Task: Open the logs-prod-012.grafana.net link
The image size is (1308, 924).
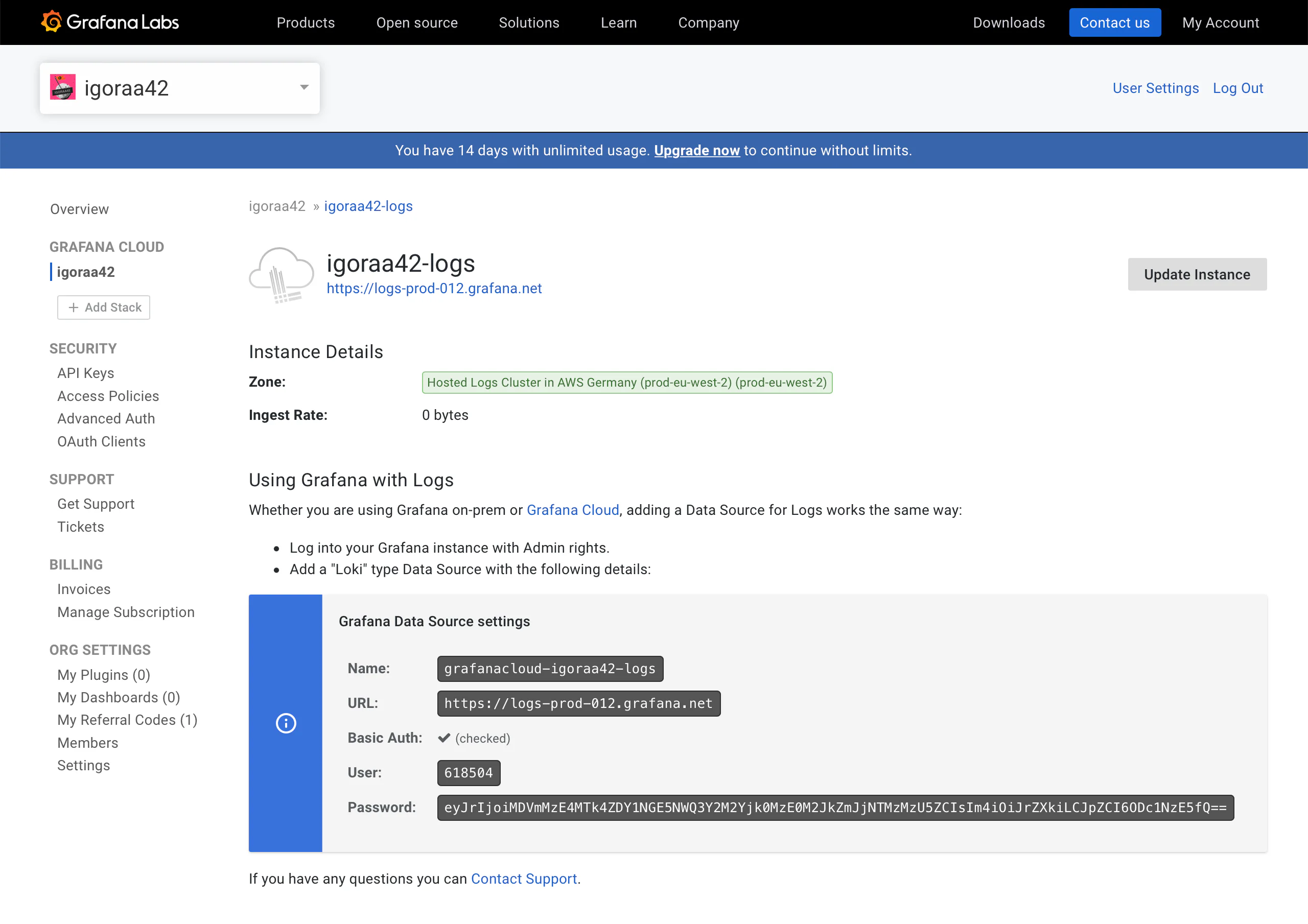Action: (434, 288)
